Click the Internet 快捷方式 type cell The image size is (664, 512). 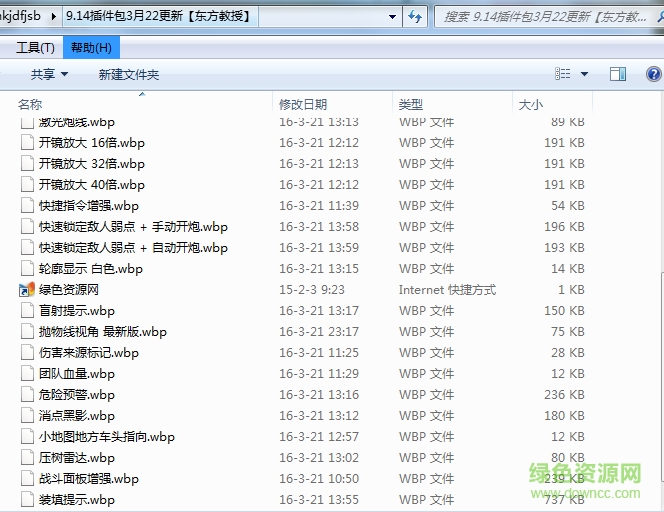(447, 290)
